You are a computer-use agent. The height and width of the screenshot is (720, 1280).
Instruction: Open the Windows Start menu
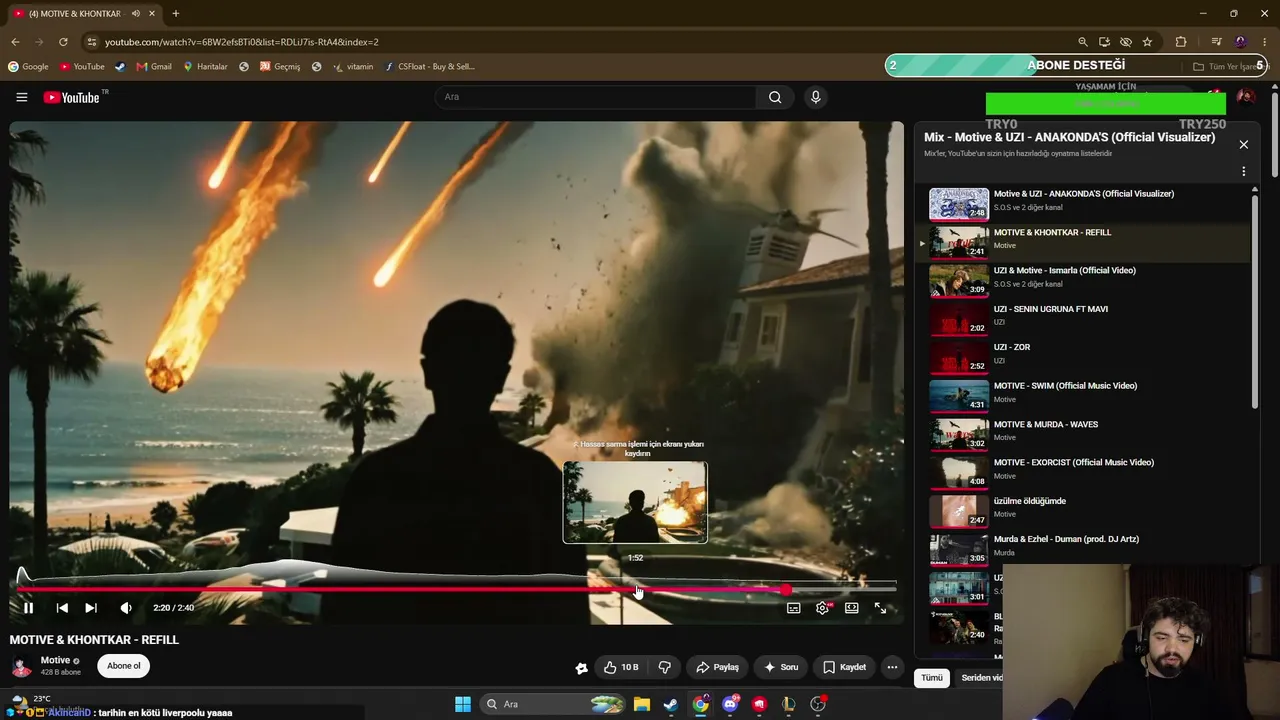pos(463,704)
